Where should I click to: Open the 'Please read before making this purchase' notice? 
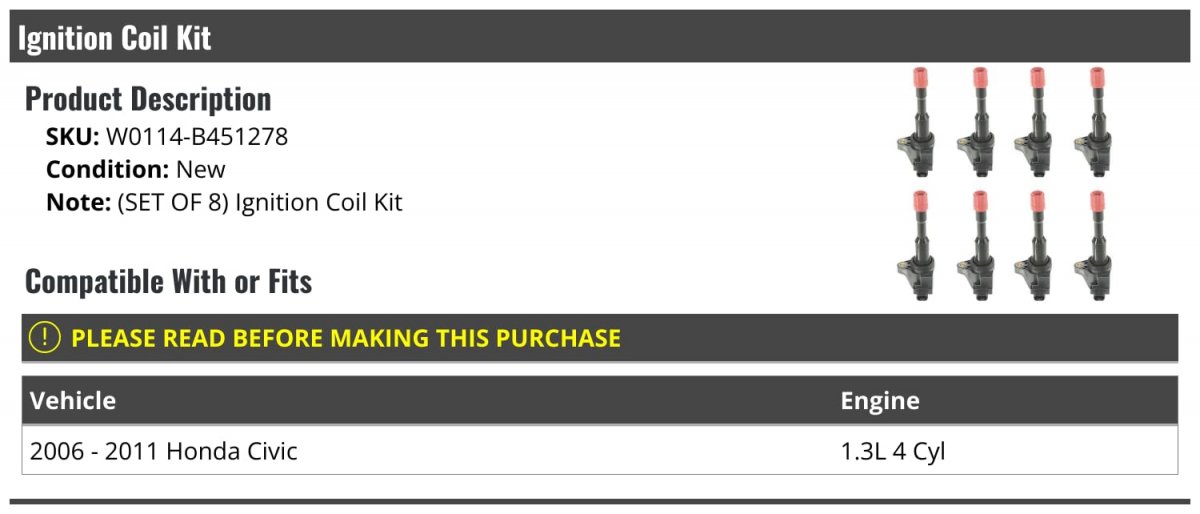click(345, 338)
